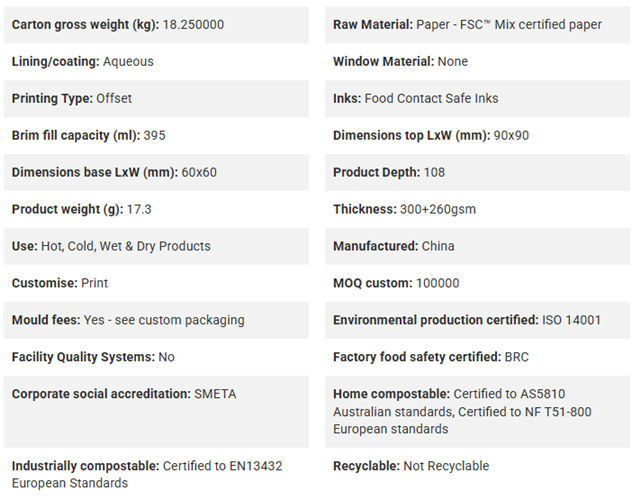640x500 pixels.
Task: Select the MOQ custom 100000 entry
Action: [477, 283]
